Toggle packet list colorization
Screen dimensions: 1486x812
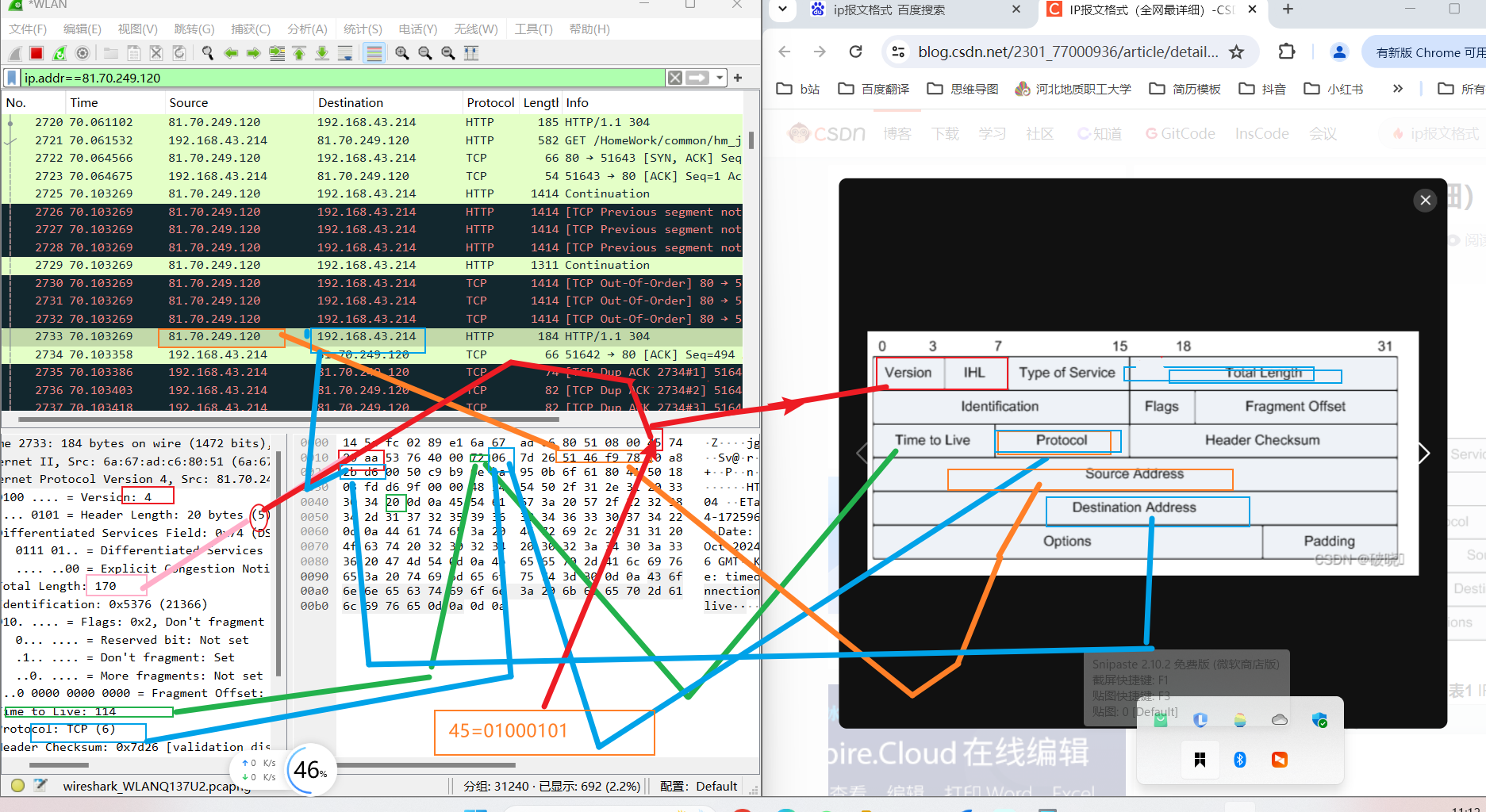coord(374,53)
